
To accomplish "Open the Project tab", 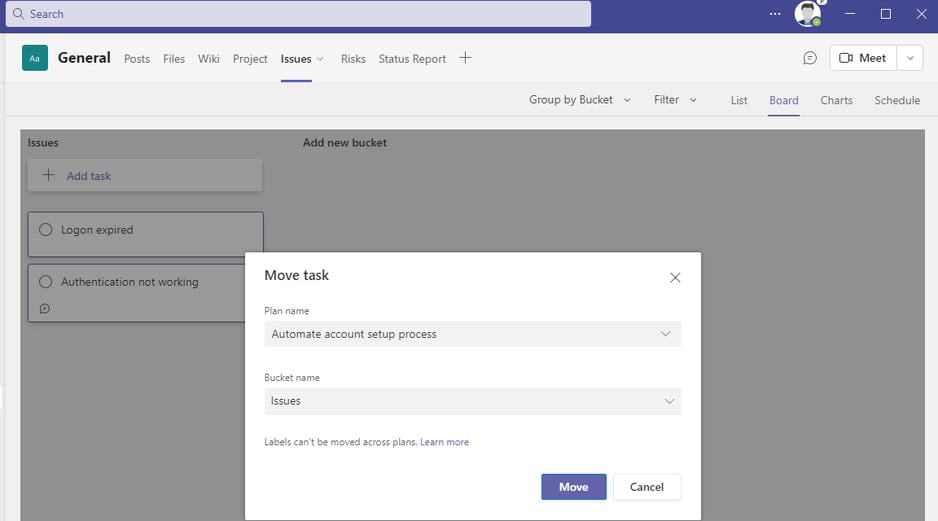I will [x=250, y=59].
